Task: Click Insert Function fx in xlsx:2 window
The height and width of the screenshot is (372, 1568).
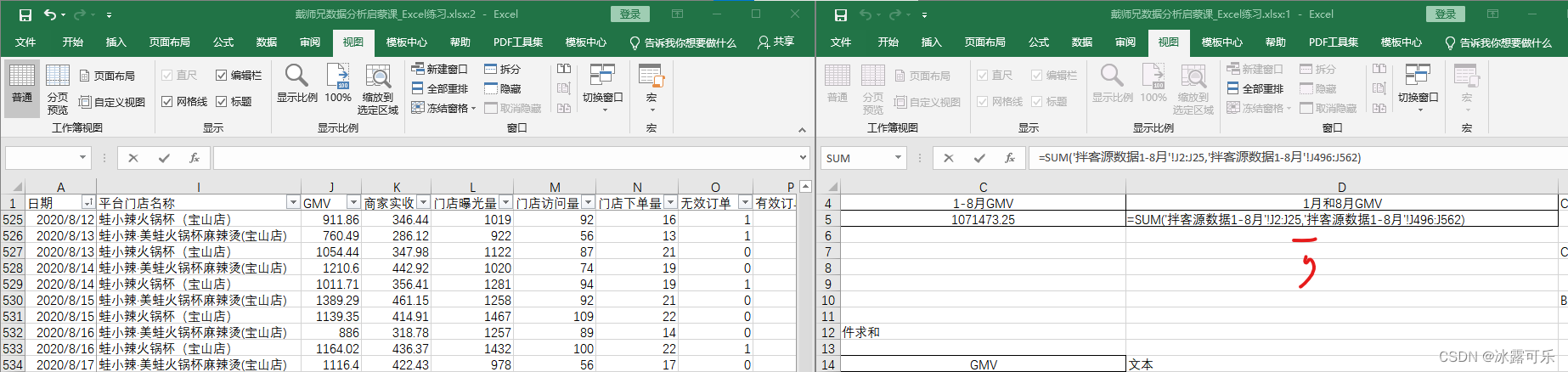Action: pos(195,158)
